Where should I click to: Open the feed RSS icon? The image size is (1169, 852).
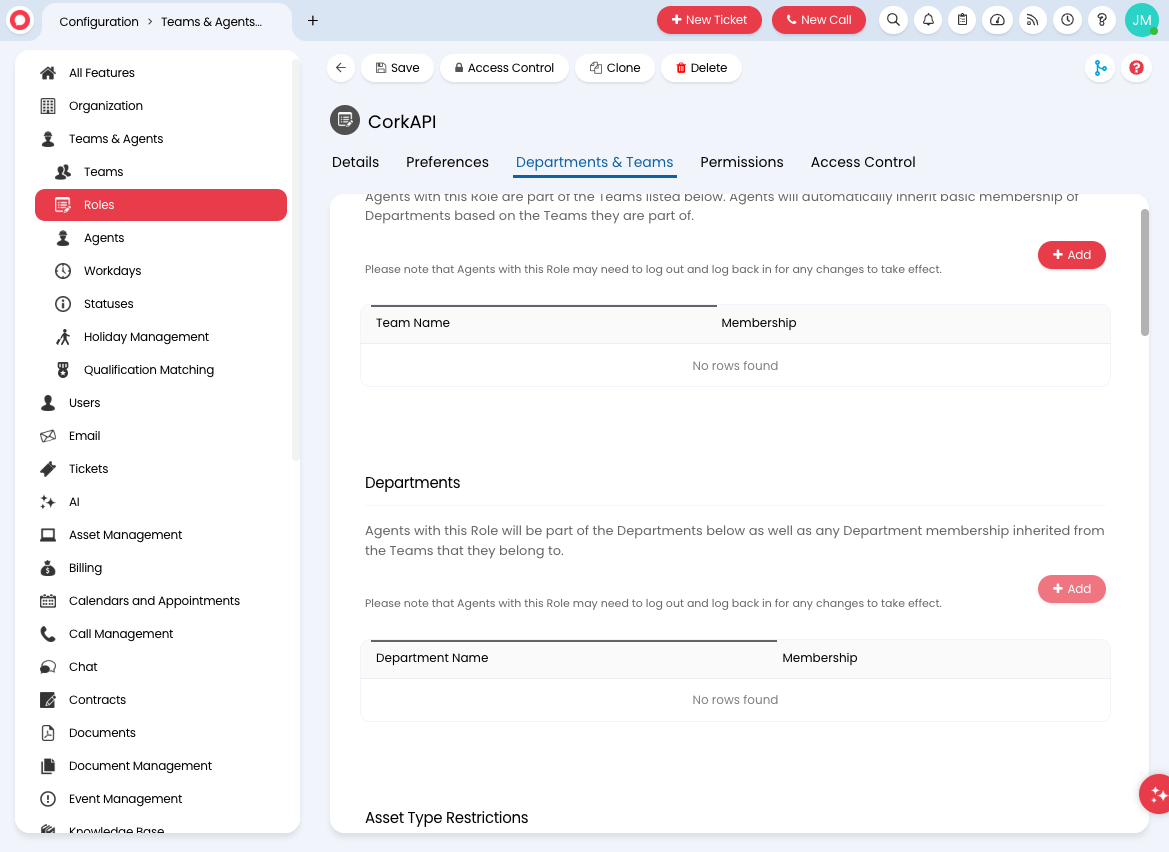click(x=1033, y=20)
